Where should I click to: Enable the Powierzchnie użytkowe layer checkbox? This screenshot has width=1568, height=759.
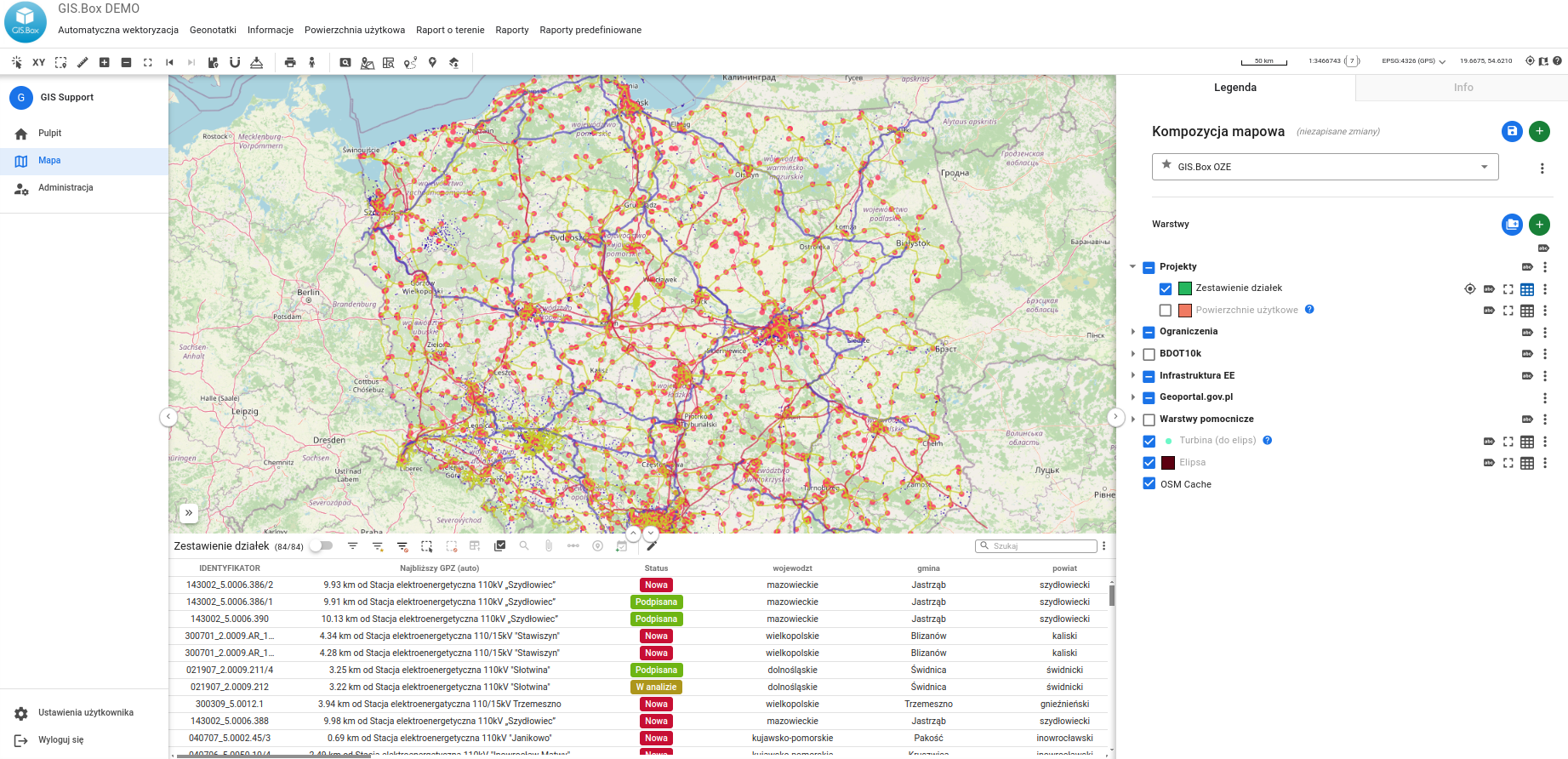1166,311
